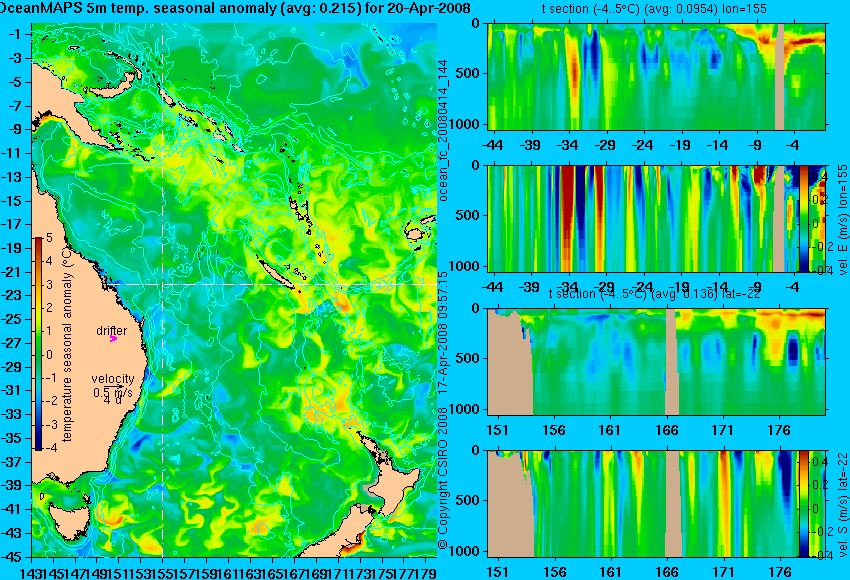Click the 'vel. S (m/s) lat=-22' axis label
The width and height of the screenshot is (850, 580).
843,504
